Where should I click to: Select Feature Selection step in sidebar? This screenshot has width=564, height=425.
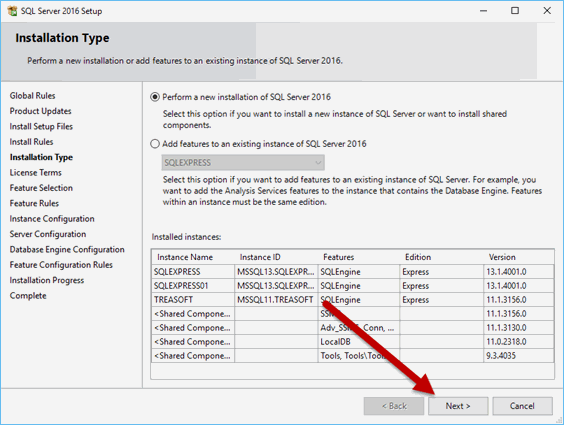click(x=41, y=188)
